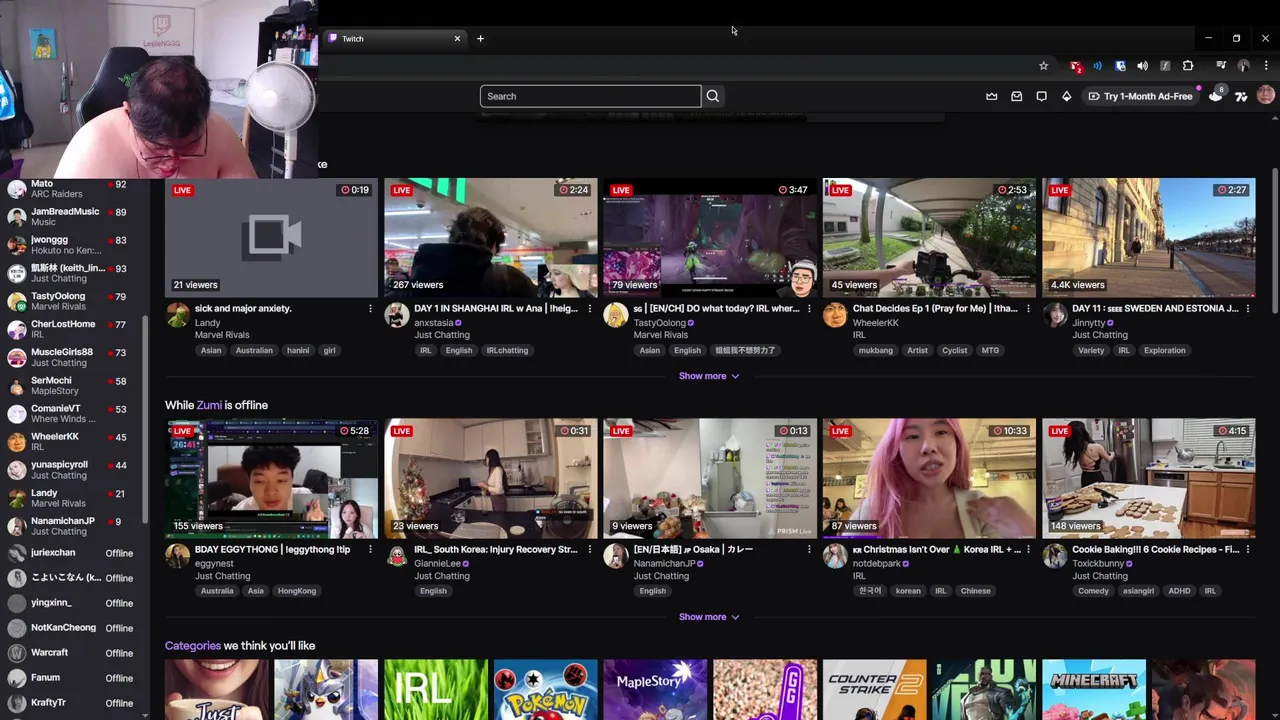Click the Exploration tag
1280x720 pixels.
(x=1165, y=350)
